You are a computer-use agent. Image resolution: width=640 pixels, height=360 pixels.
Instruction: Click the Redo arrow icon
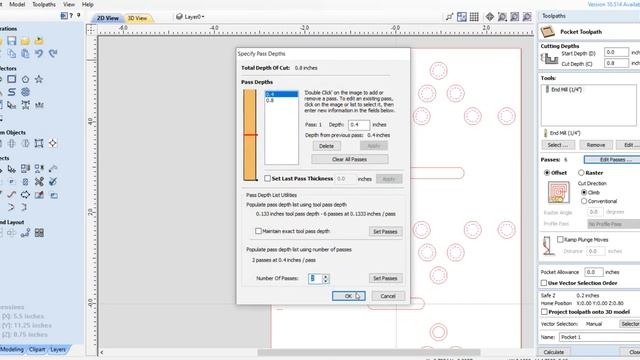pos(53,53)
